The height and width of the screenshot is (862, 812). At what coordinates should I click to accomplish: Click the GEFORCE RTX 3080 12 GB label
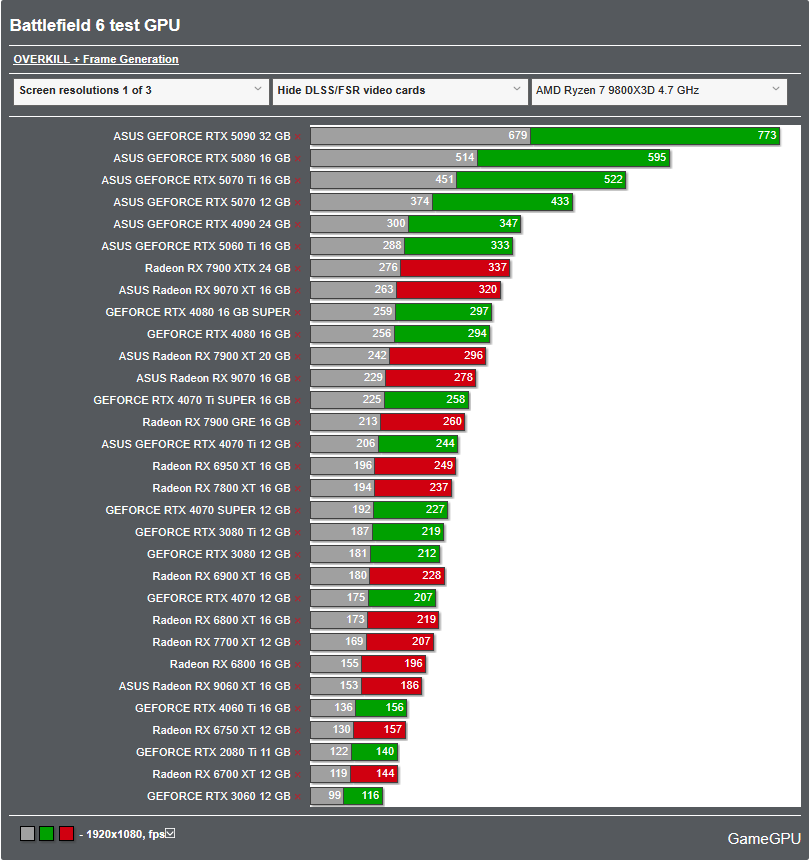[x=218, y=555]
